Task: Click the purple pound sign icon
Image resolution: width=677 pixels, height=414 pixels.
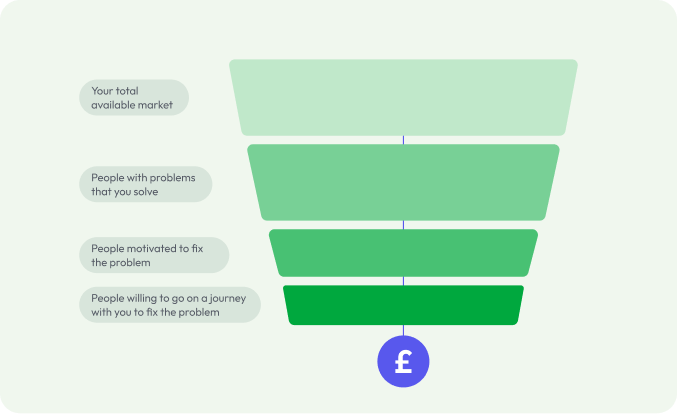Action: [403, 361]
